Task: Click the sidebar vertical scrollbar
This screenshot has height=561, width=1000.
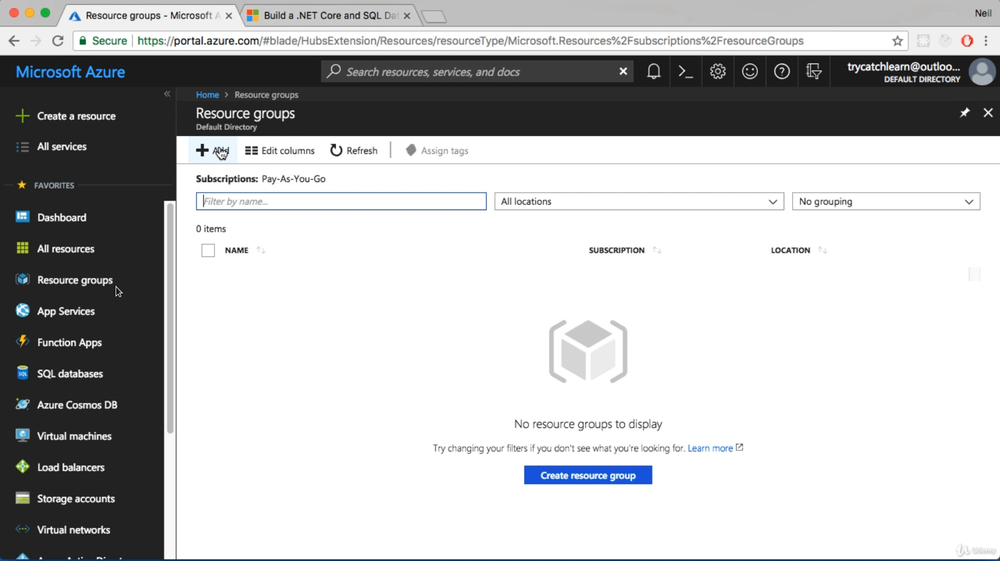Action: [x=170, y=317]
